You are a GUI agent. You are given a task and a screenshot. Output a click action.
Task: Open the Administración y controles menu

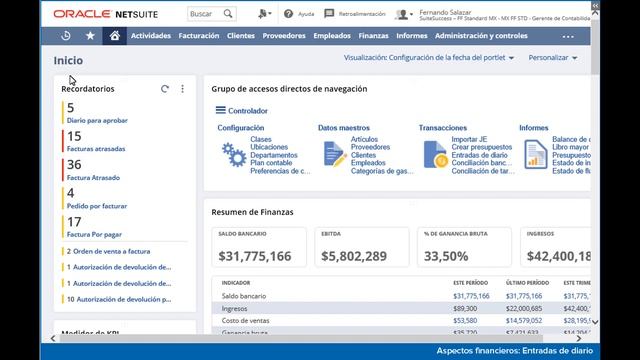click(481, 36)
